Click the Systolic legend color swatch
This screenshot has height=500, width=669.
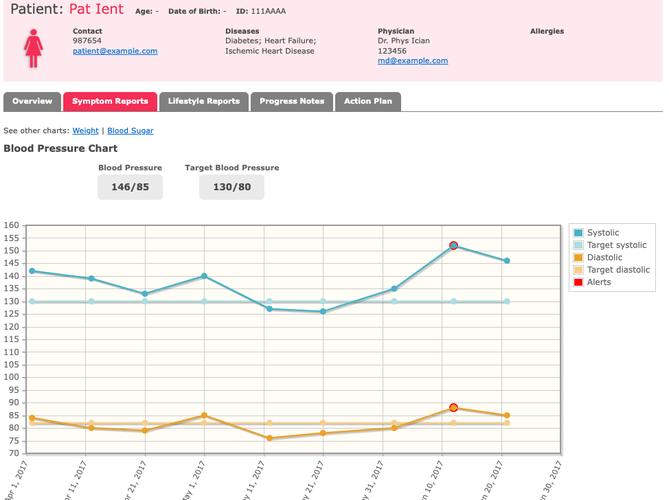tap(578, 233)
